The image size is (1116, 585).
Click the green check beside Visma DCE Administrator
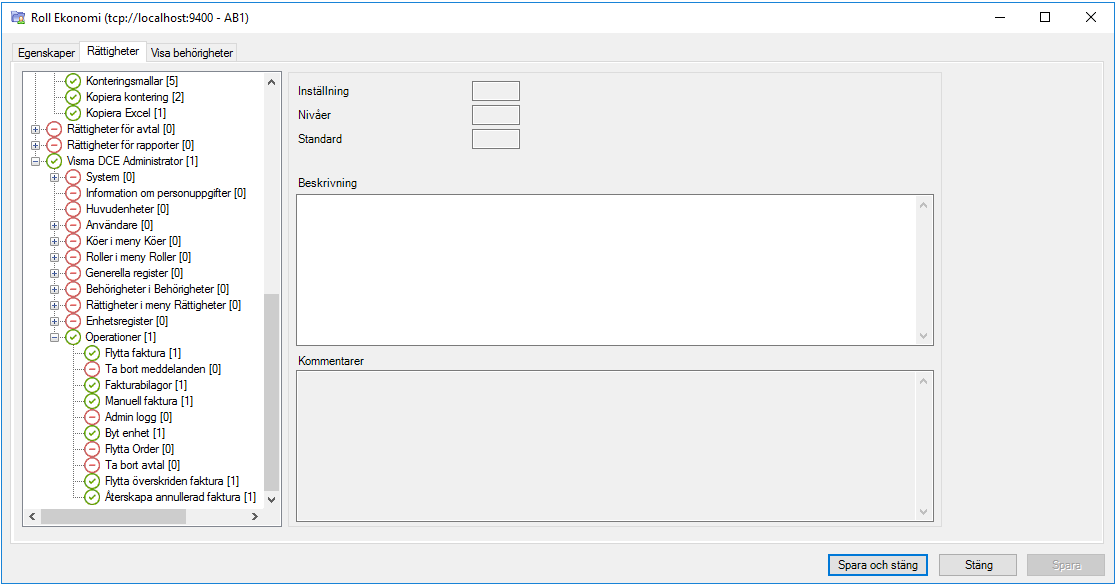coord(52,161)
